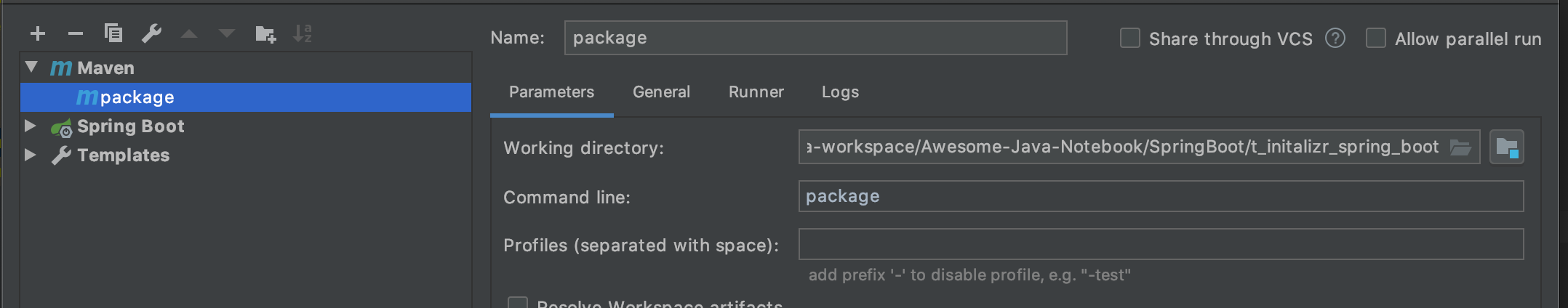Enable Share through VCS checkbox

[x=1130, y=38]
